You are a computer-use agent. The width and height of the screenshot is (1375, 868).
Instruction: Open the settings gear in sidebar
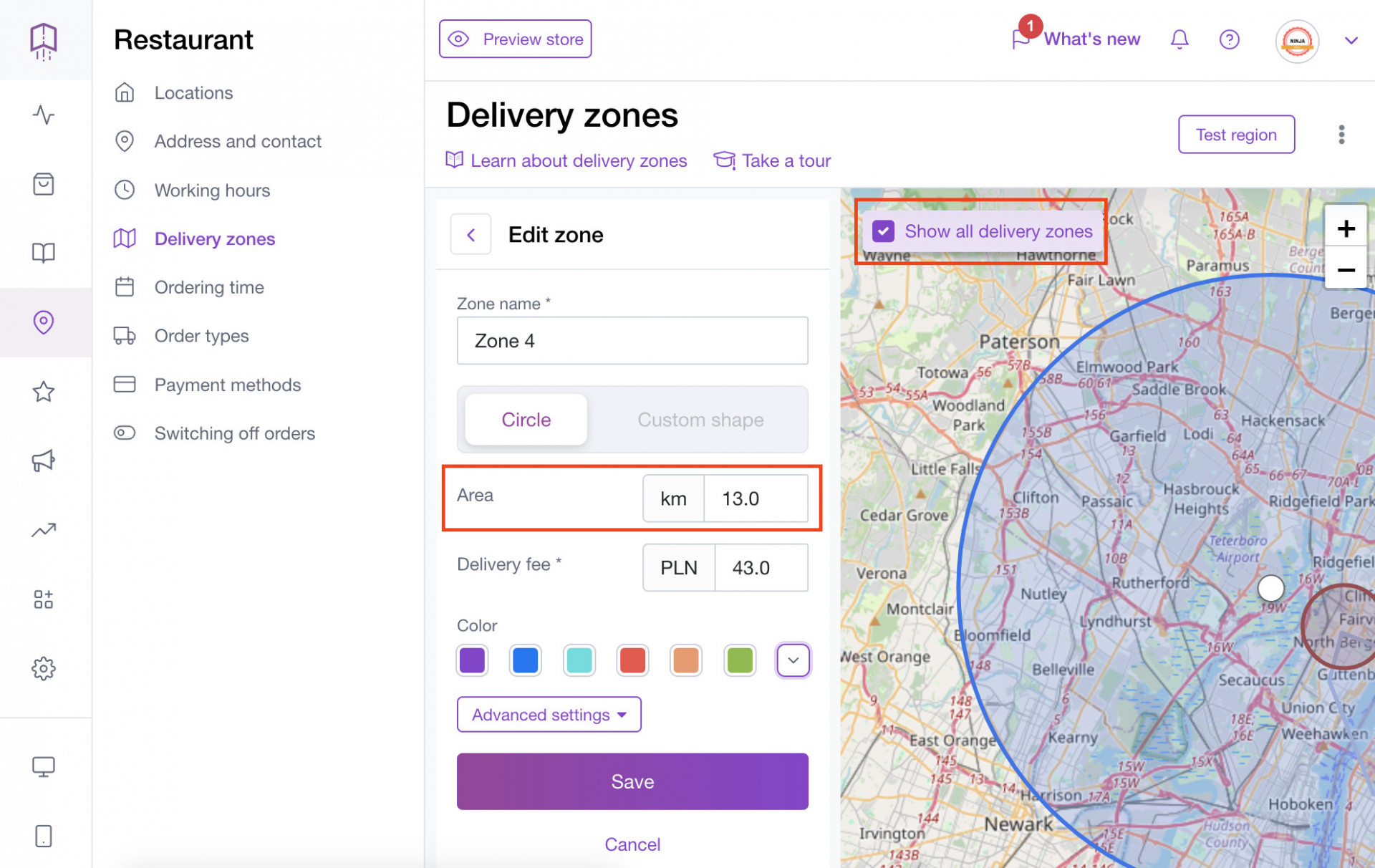pyautogui.click(x=43, y=668)
